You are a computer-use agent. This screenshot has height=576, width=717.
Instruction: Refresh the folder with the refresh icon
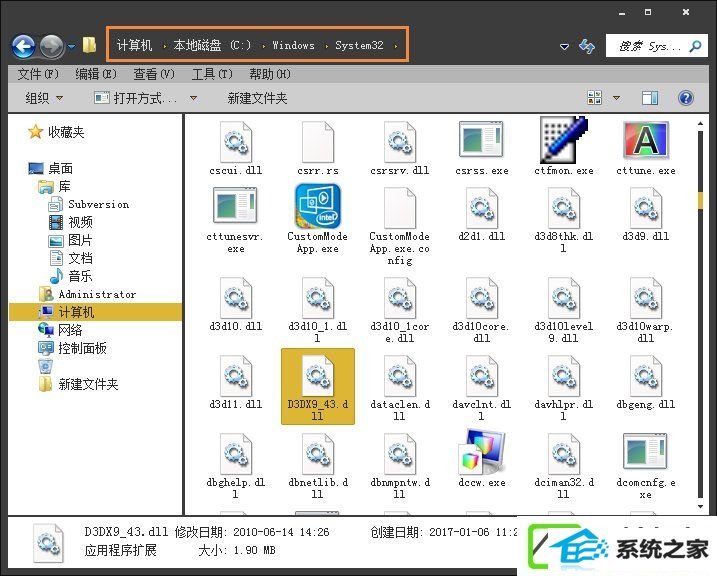click(x=587, y=46)
